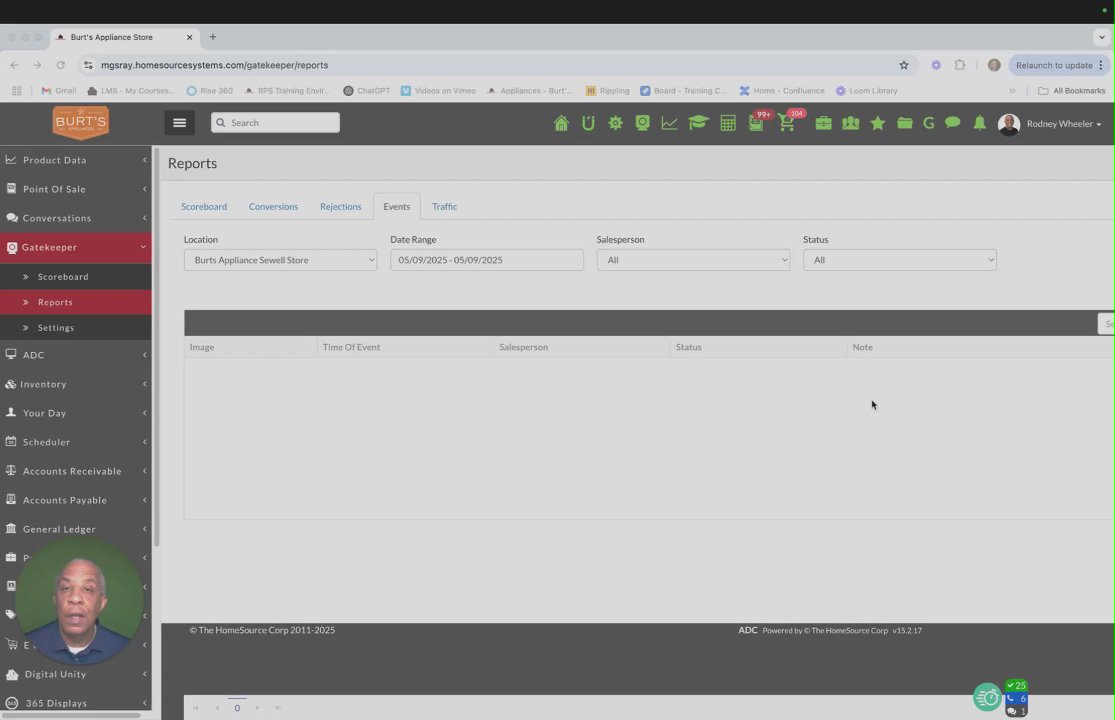Screen dimensions: 1115x720
Task: Bookmark page with the star icon
Action: (x=904, y=65)
